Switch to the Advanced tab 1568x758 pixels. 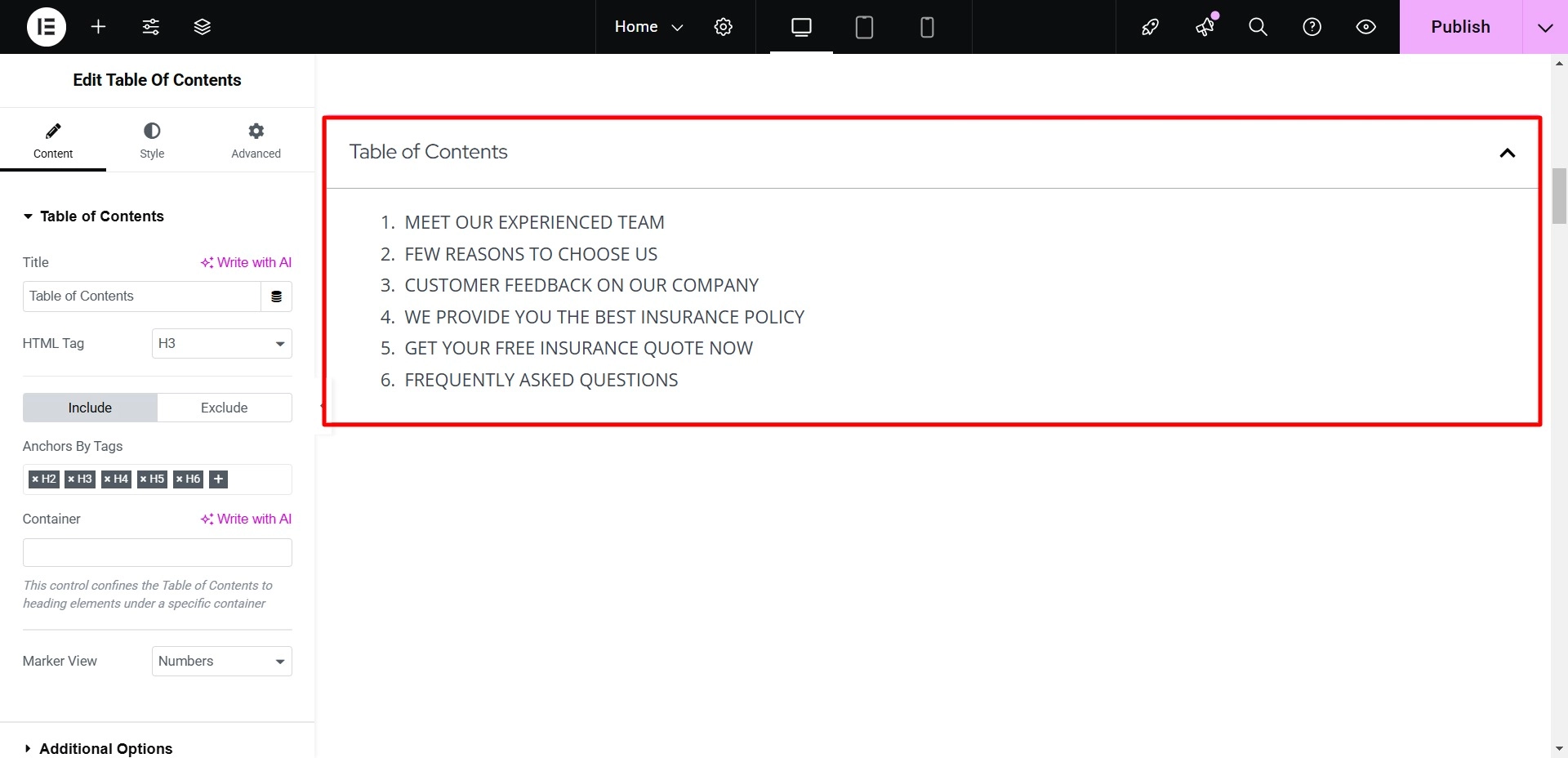256,140
